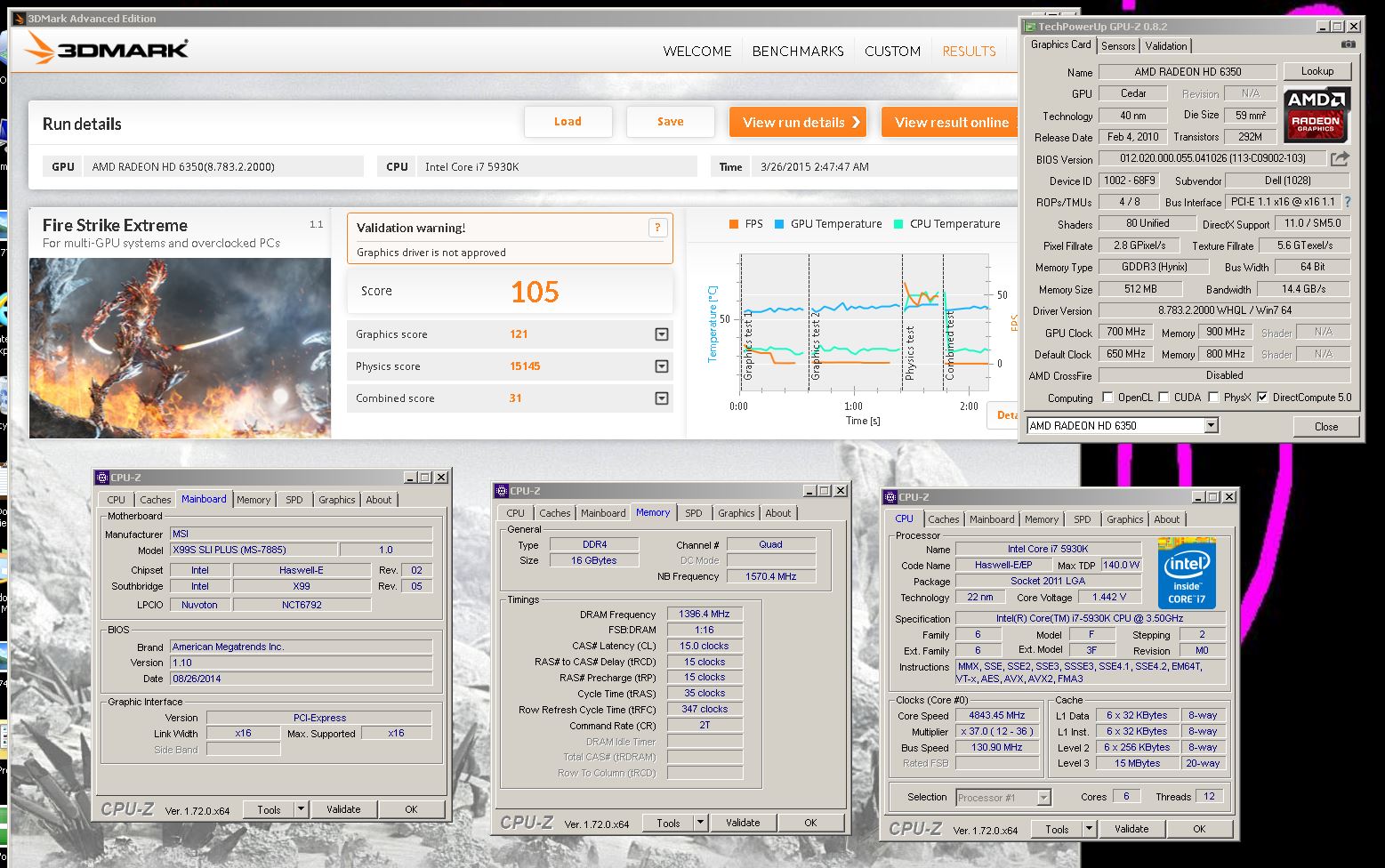Click the BIOS version share arrow icon
This screenshot has width=1385, height=868.
(x=1340, y=159)
